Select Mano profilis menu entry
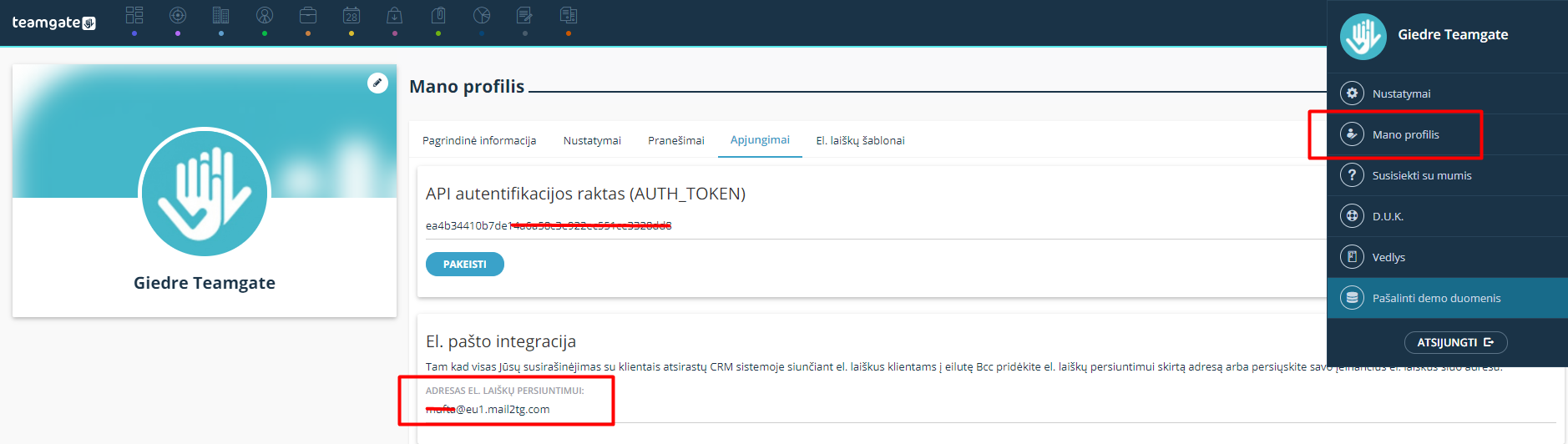 coord(1447,134)
